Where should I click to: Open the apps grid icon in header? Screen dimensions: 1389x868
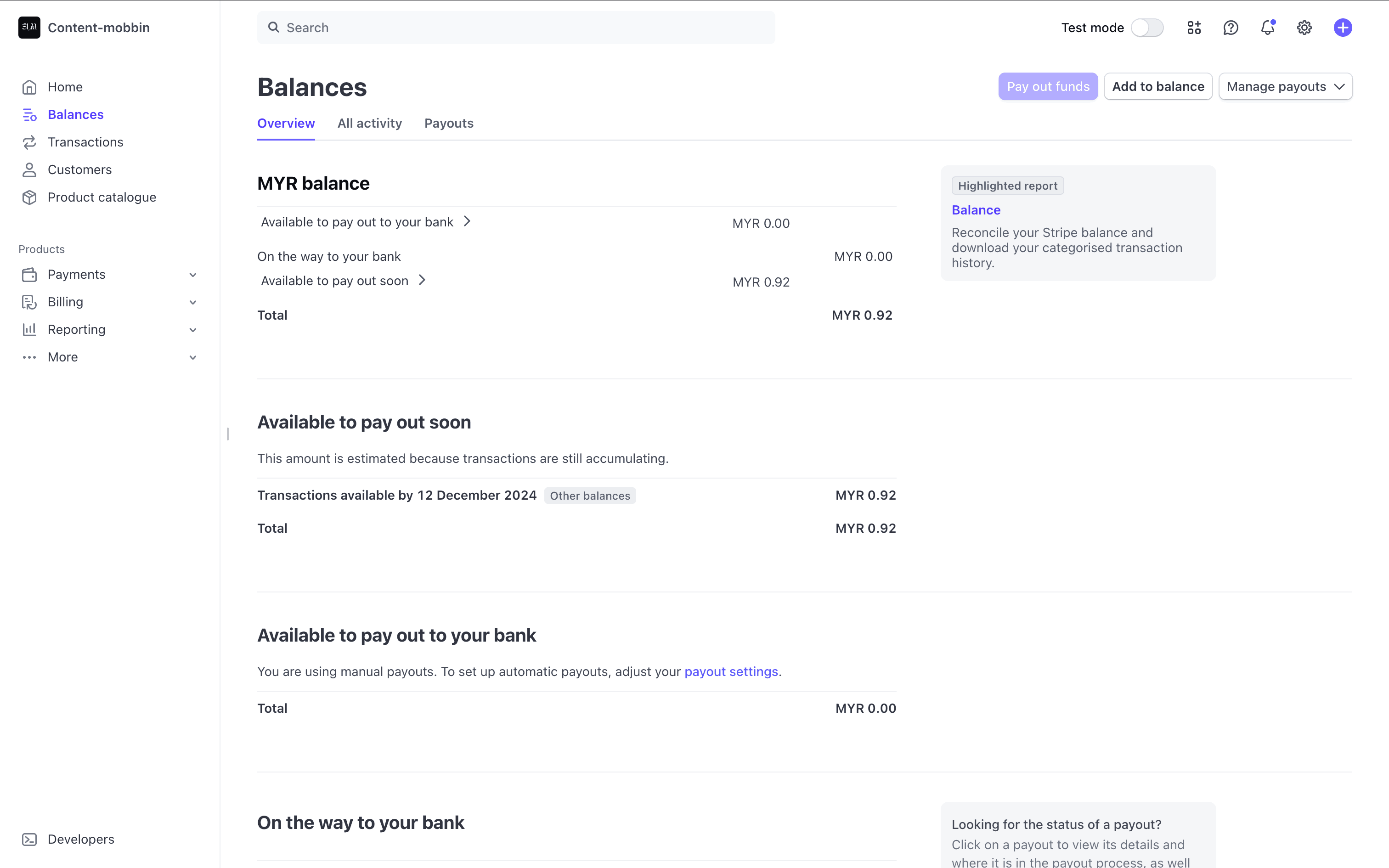[x=1194, y=28]
